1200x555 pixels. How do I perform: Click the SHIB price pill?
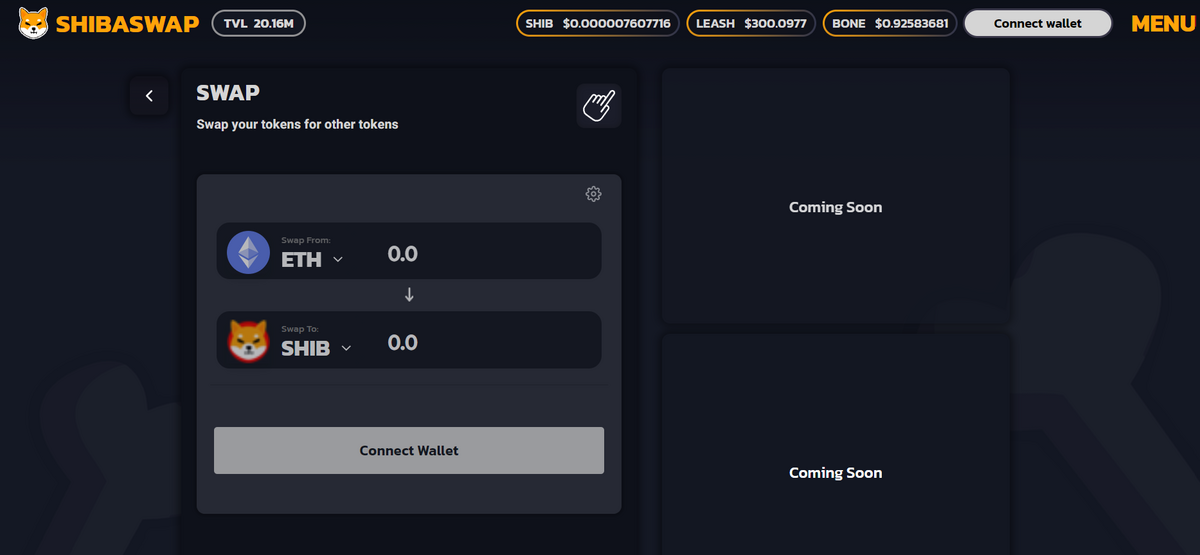point(599,23)
